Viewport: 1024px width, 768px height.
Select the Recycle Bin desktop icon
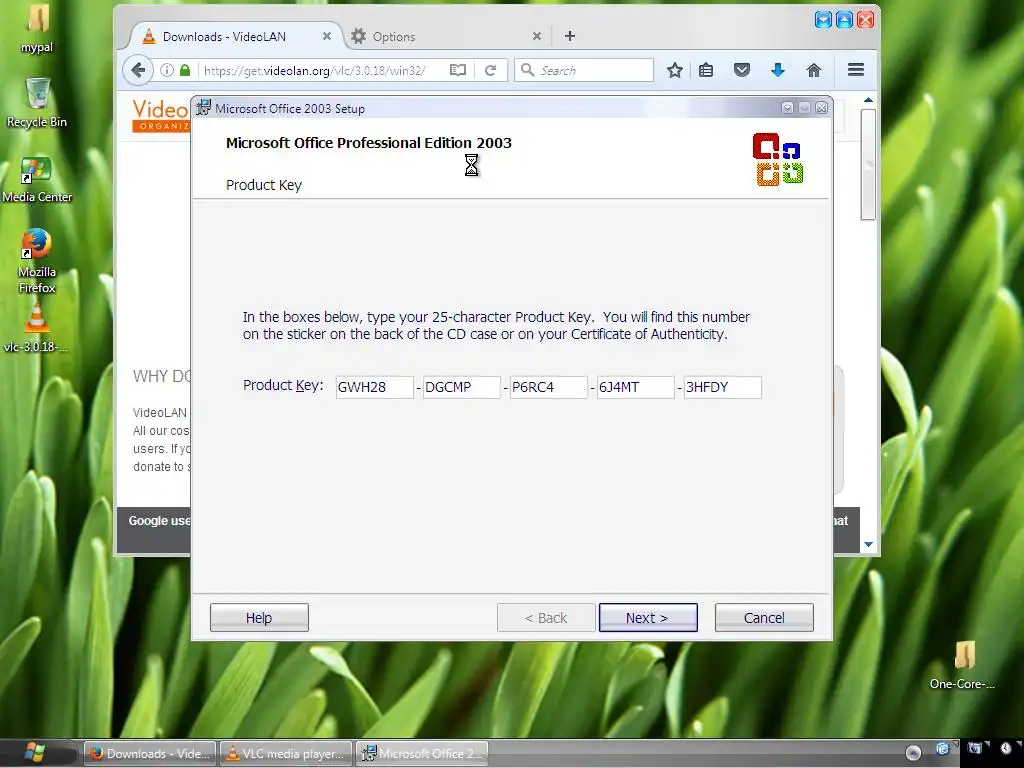[37, 103]
